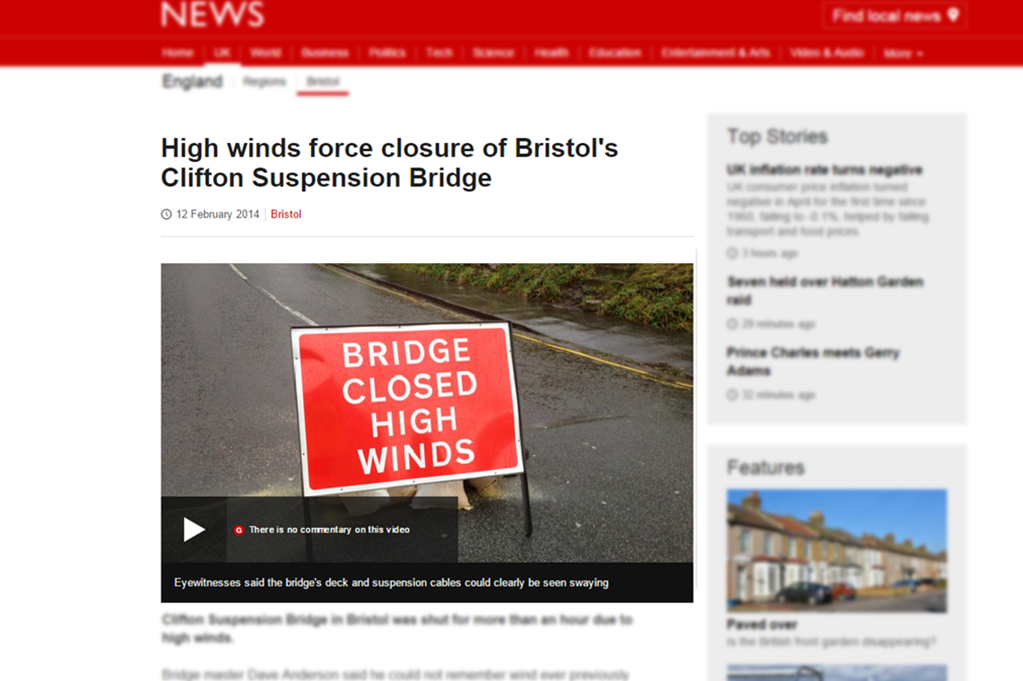This screenshot has height=681, width=1023.
Task: Click the red commentary info icon on video
Action: pyautogui.click(x=239, y=530)
